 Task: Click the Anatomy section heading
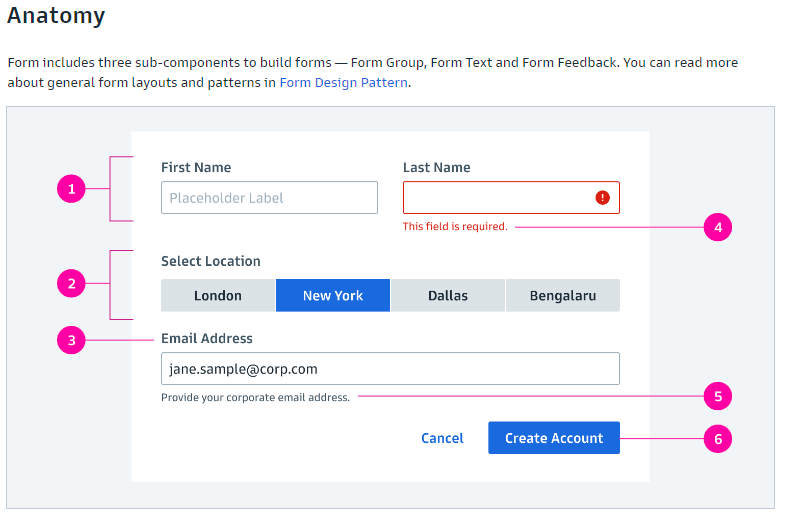click(x=56, y=16)
